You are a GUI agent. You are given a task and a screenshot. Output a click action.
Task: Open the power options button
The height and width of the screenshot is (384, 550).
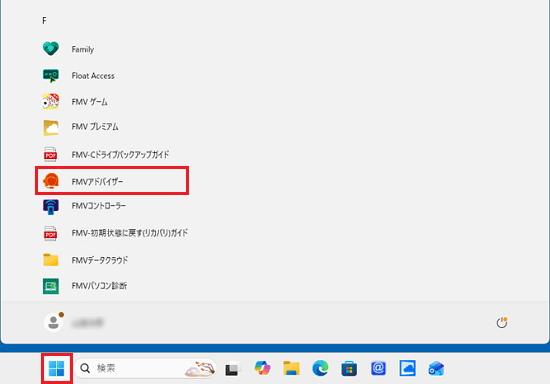pos(502,323)
